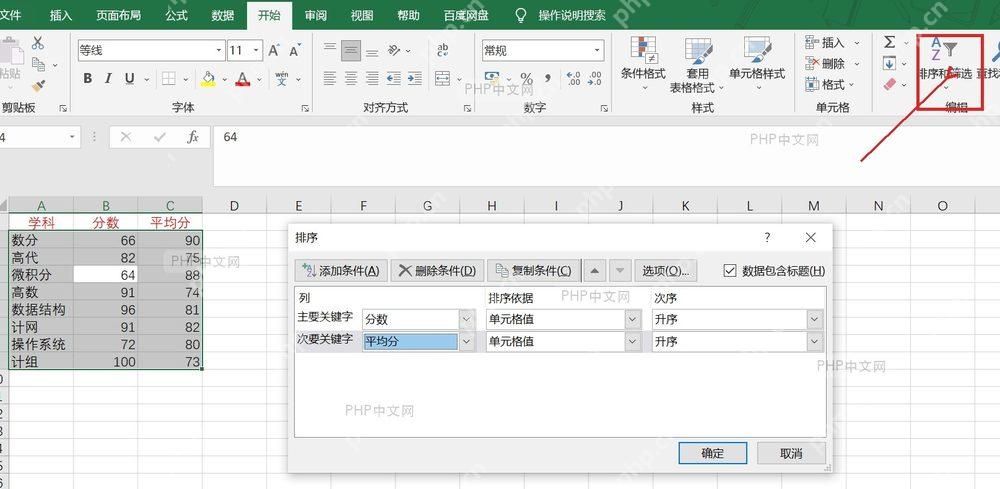The image size is (1000, 489).
Task: Click the yellow fill color bucket
Action: pos(208,78)
